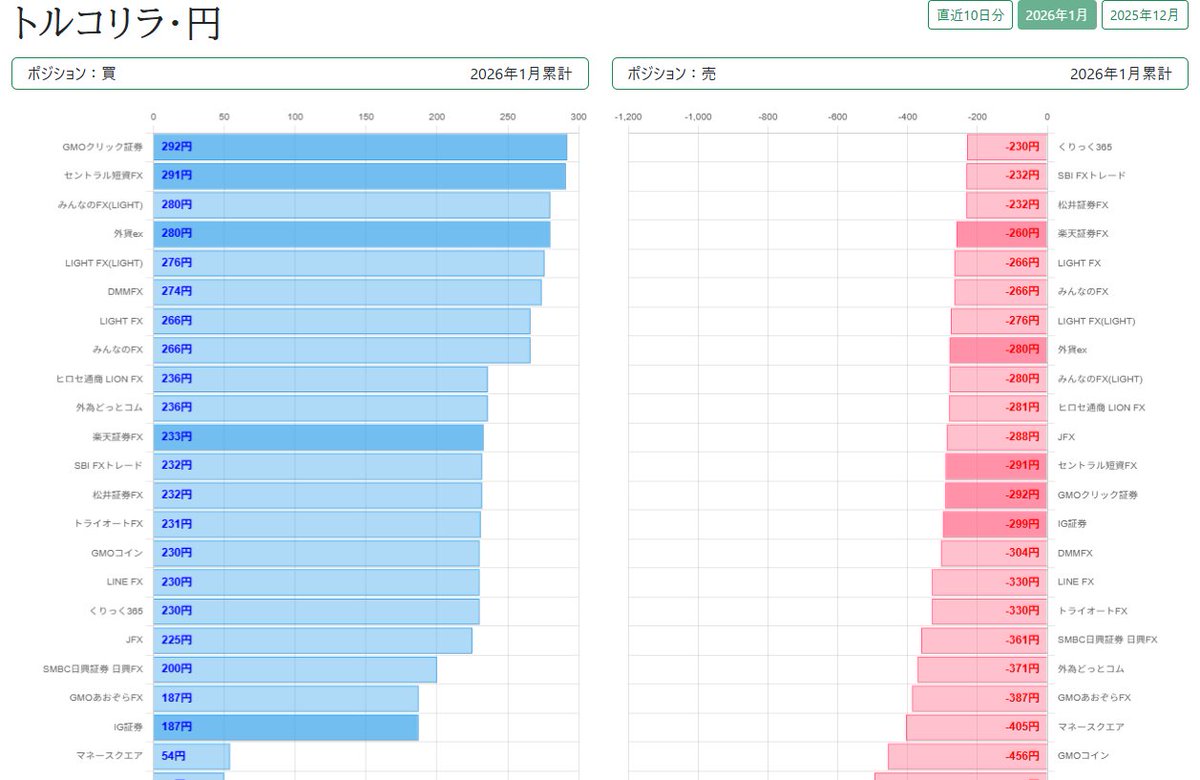Click the IG証券 -299円 sell bar
The image size is (1200, 780).
coord(995,524)
